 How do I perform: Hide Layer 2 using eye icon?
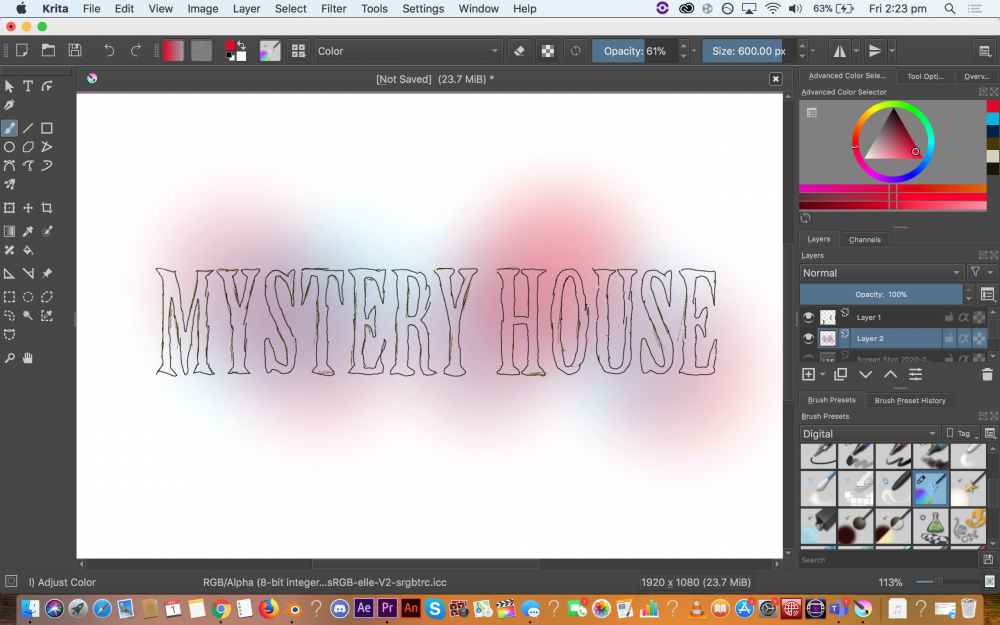(809, 338)
